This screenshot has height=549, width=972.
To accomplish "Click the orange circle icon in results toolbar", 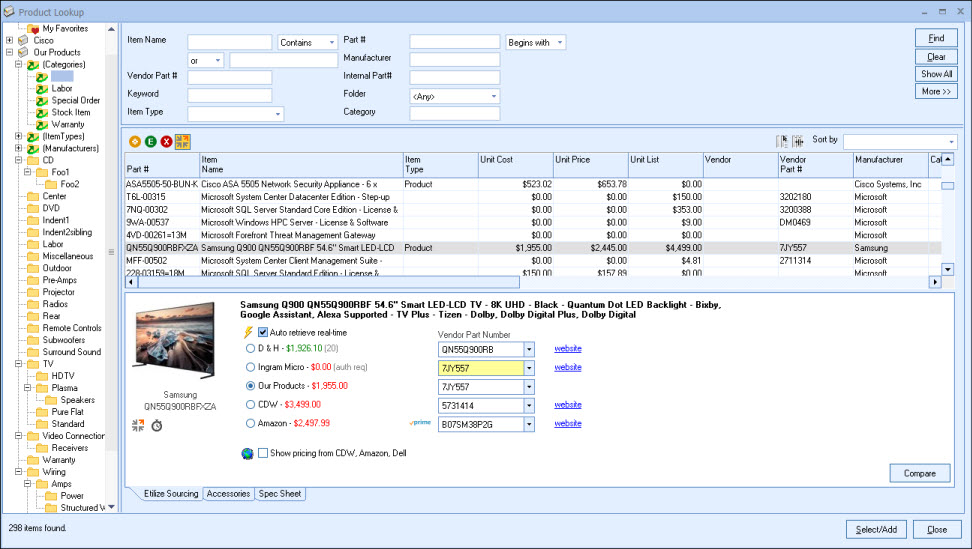I will click(x=134, y=142).
